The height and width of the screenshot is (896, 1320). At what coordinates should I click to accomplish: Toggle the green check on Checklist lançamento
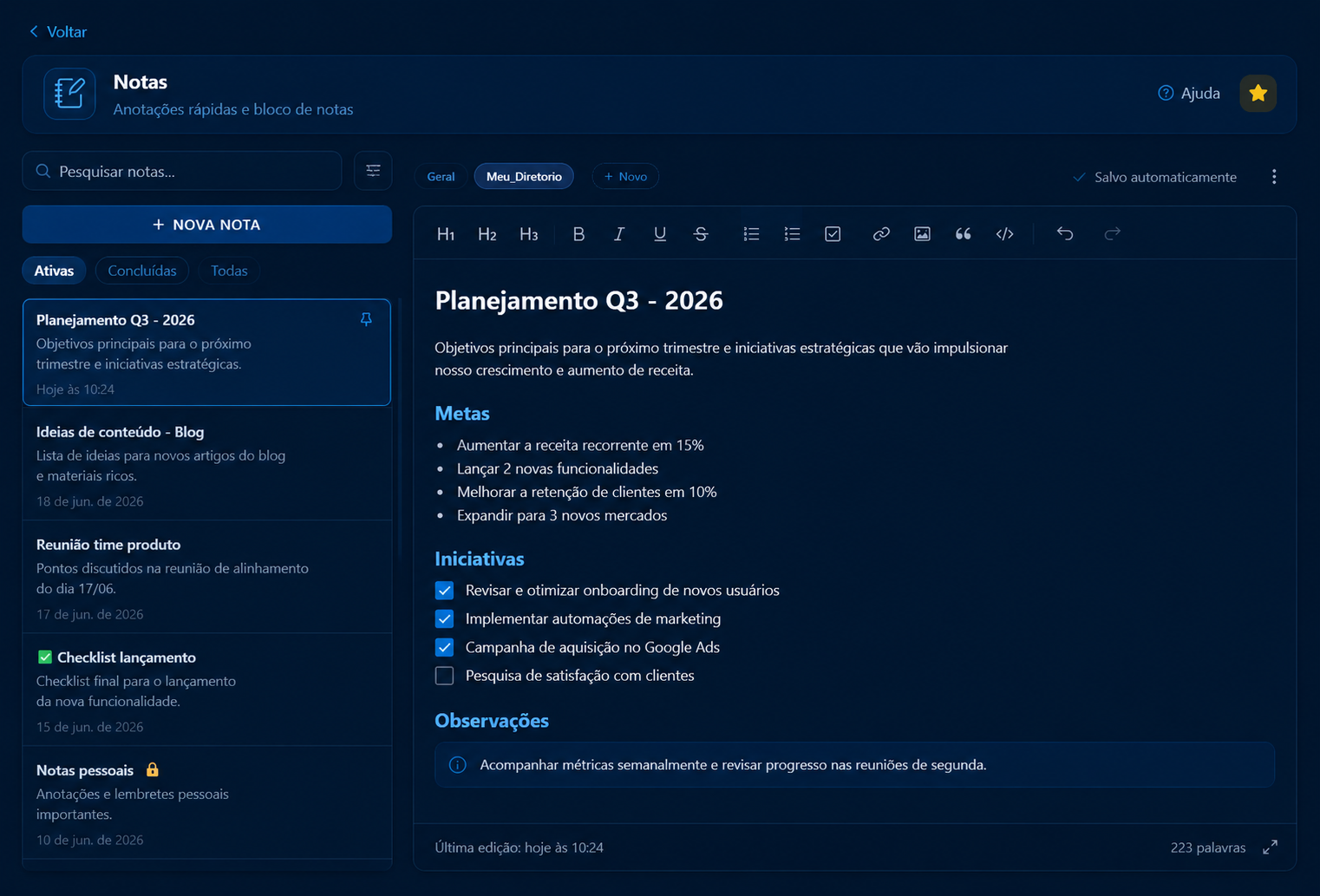pyautogui.click(x=45, y=657)
